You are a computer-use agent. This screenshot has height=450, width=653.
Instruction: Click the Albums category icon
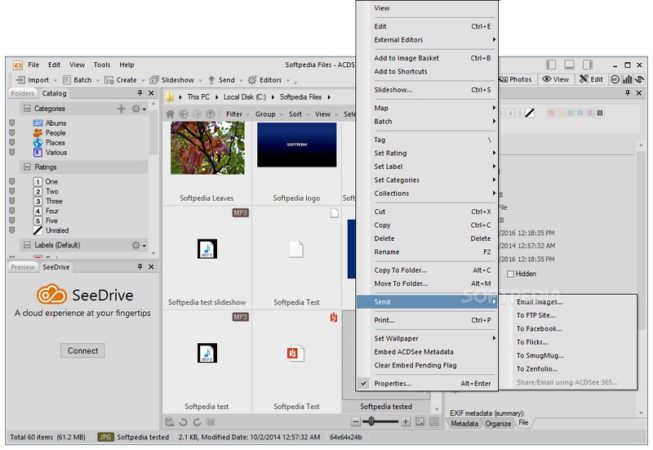(37, 123)
